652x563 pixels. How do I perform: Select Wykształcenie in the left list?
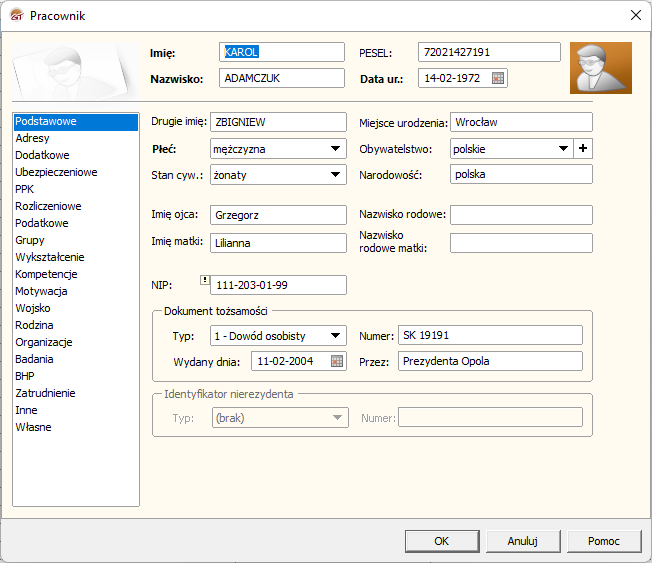click(50, 258)
